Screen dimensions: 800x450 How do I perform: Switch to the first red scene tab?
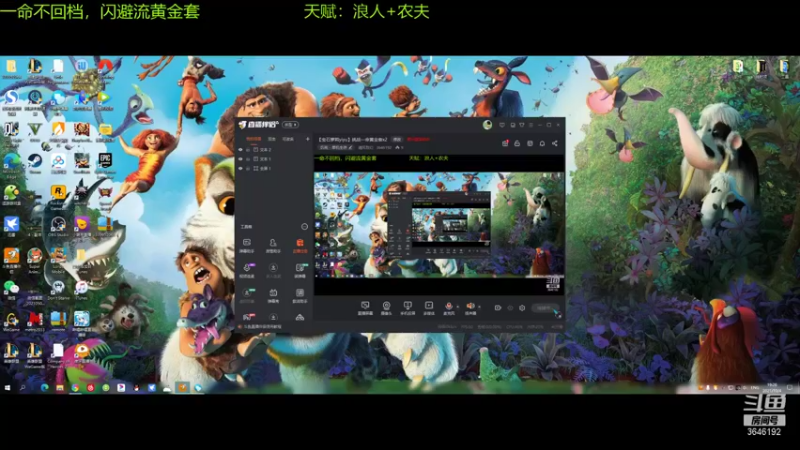click(254, 139)
